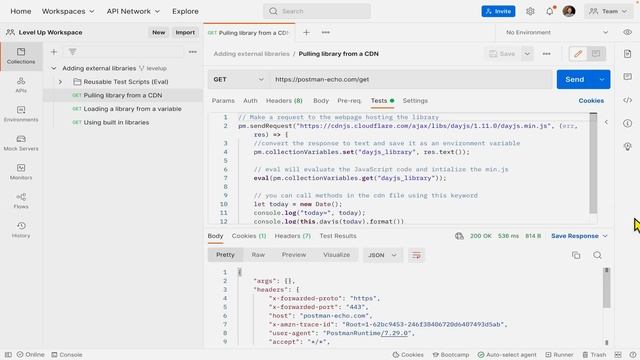Screen dimensions: 640x360
Task: Open the Test Results response tab
Action: click(338, 236)
